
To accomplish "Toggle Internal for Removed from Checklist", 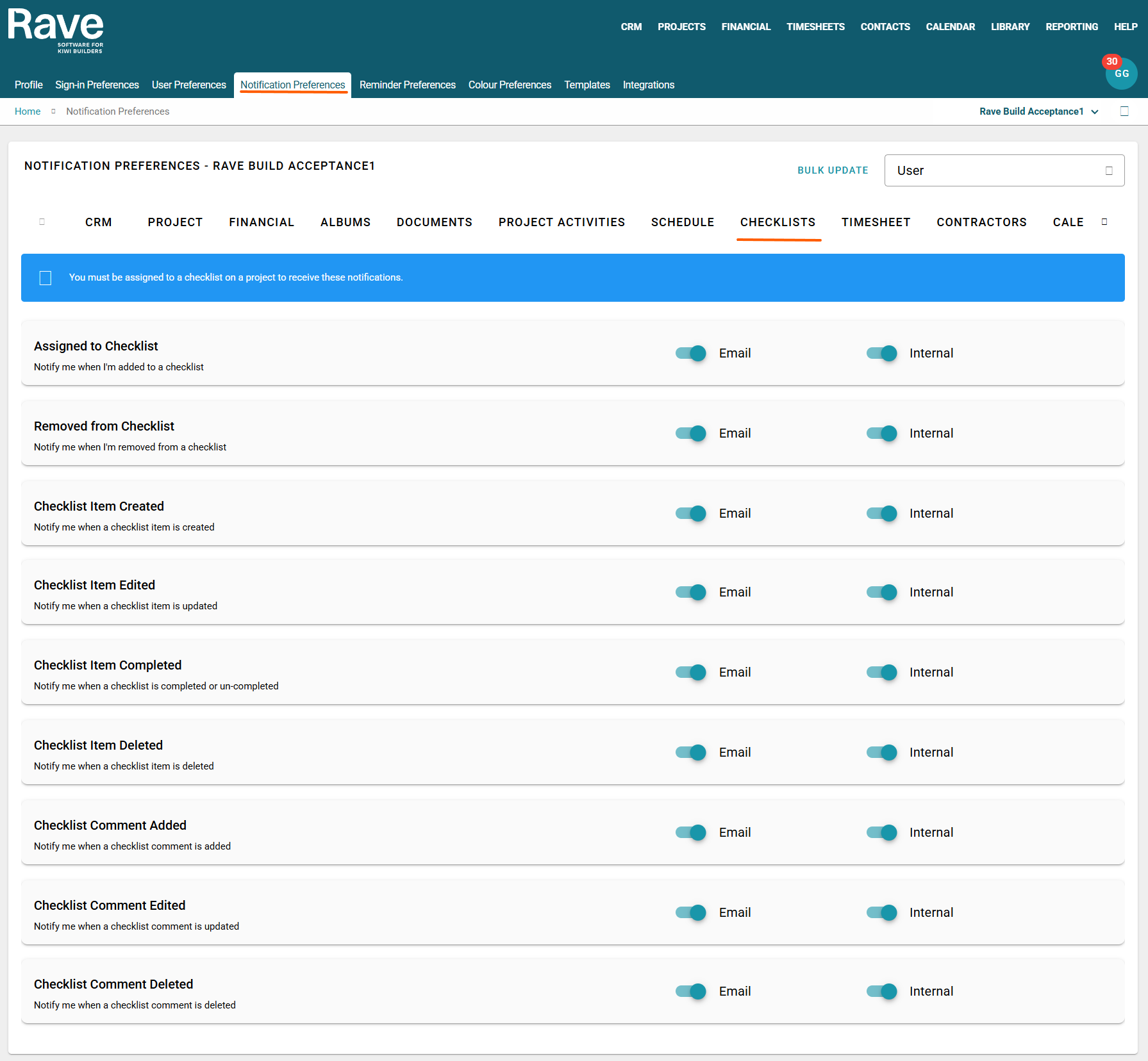I will [x=882, y=433].
